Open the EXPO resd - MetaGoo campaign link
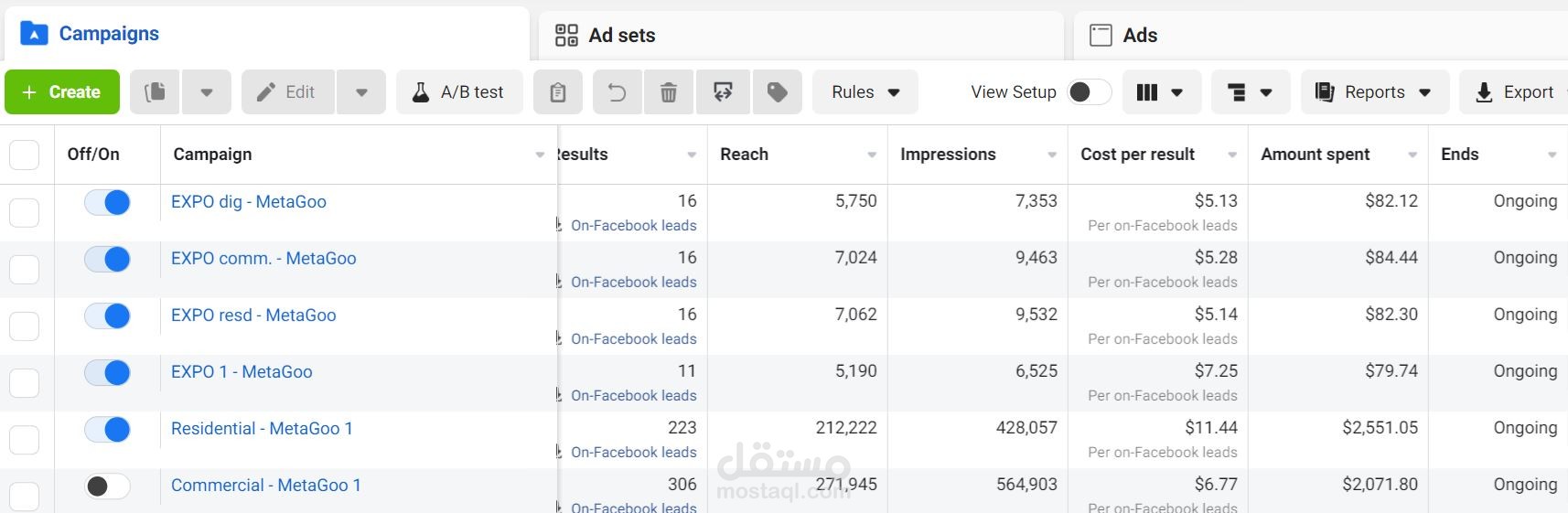The height and width of the screenshot is (513, 1568). 253,315
